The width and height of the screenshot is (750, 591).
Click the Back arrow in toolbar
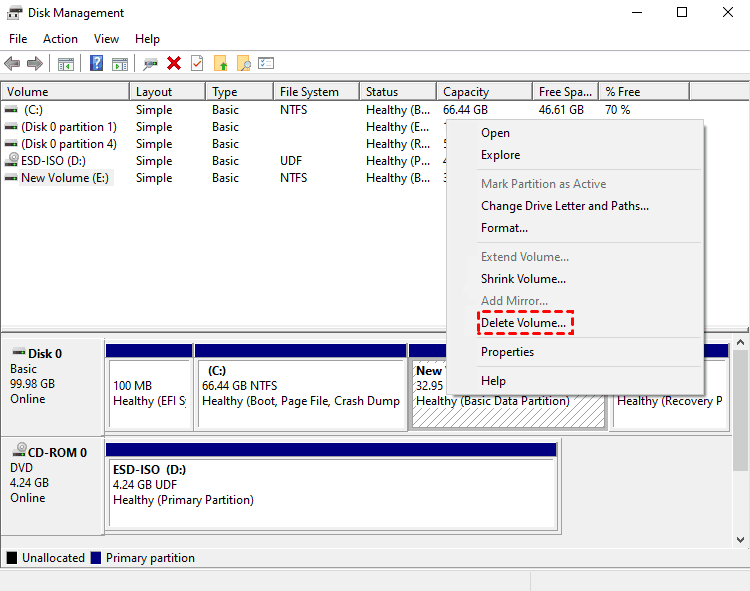[x=12, y=63]
